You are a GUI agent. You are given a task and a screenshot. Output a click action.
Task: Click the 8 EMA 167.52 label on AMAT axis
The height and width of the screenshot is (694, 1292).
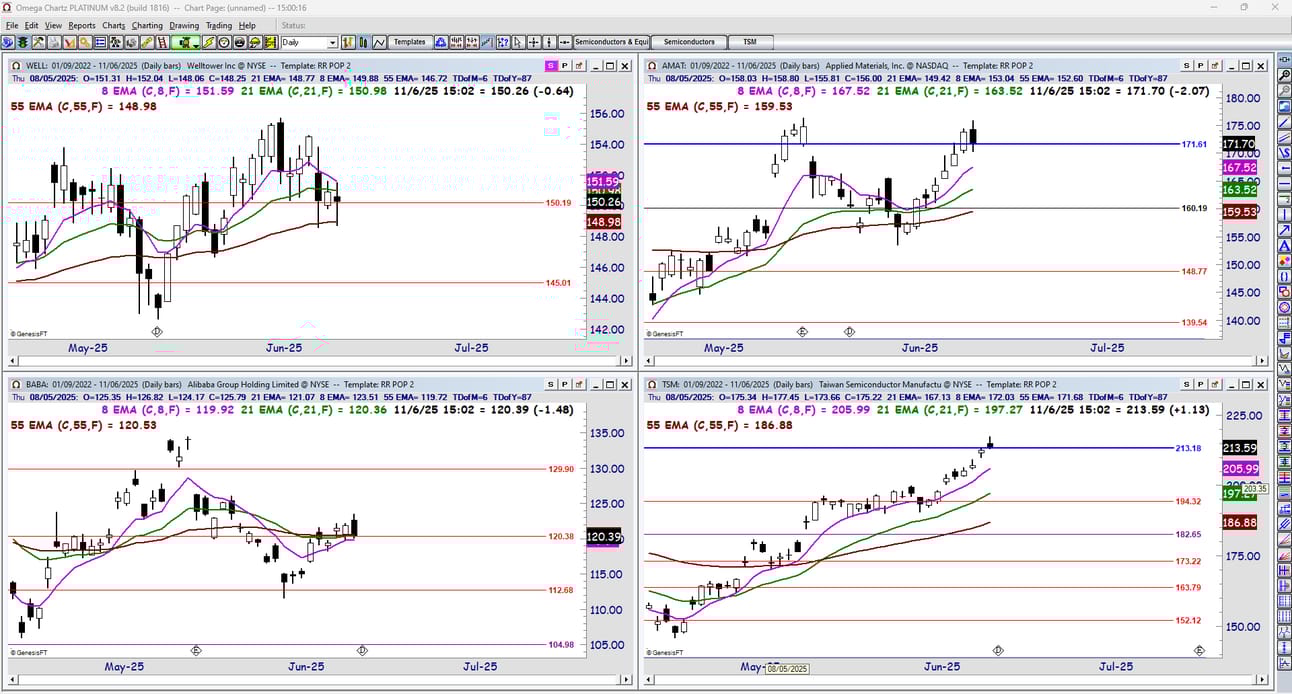(1239, 168)
